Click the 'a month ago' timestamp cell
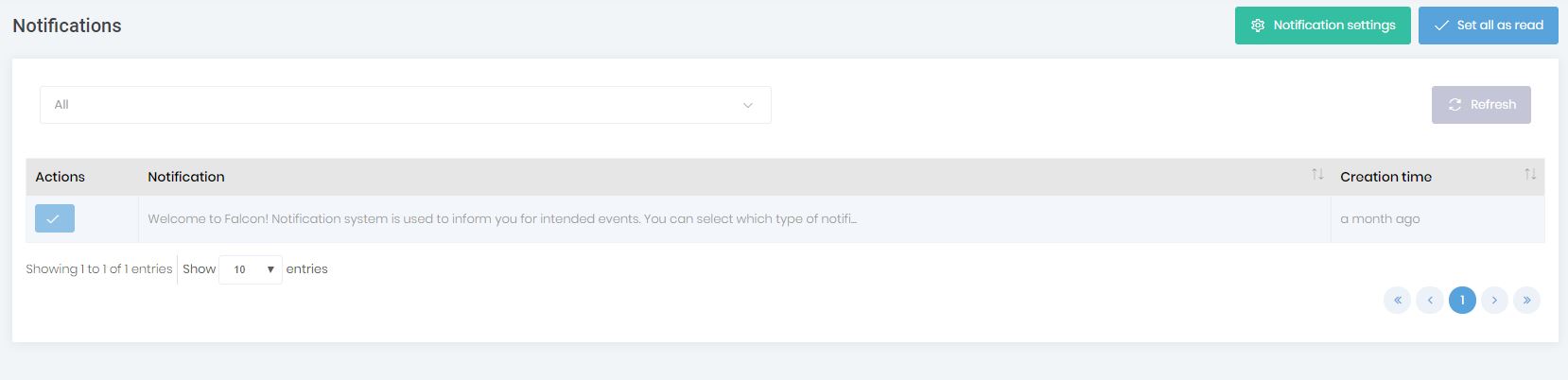 (x=1380, y=219)
